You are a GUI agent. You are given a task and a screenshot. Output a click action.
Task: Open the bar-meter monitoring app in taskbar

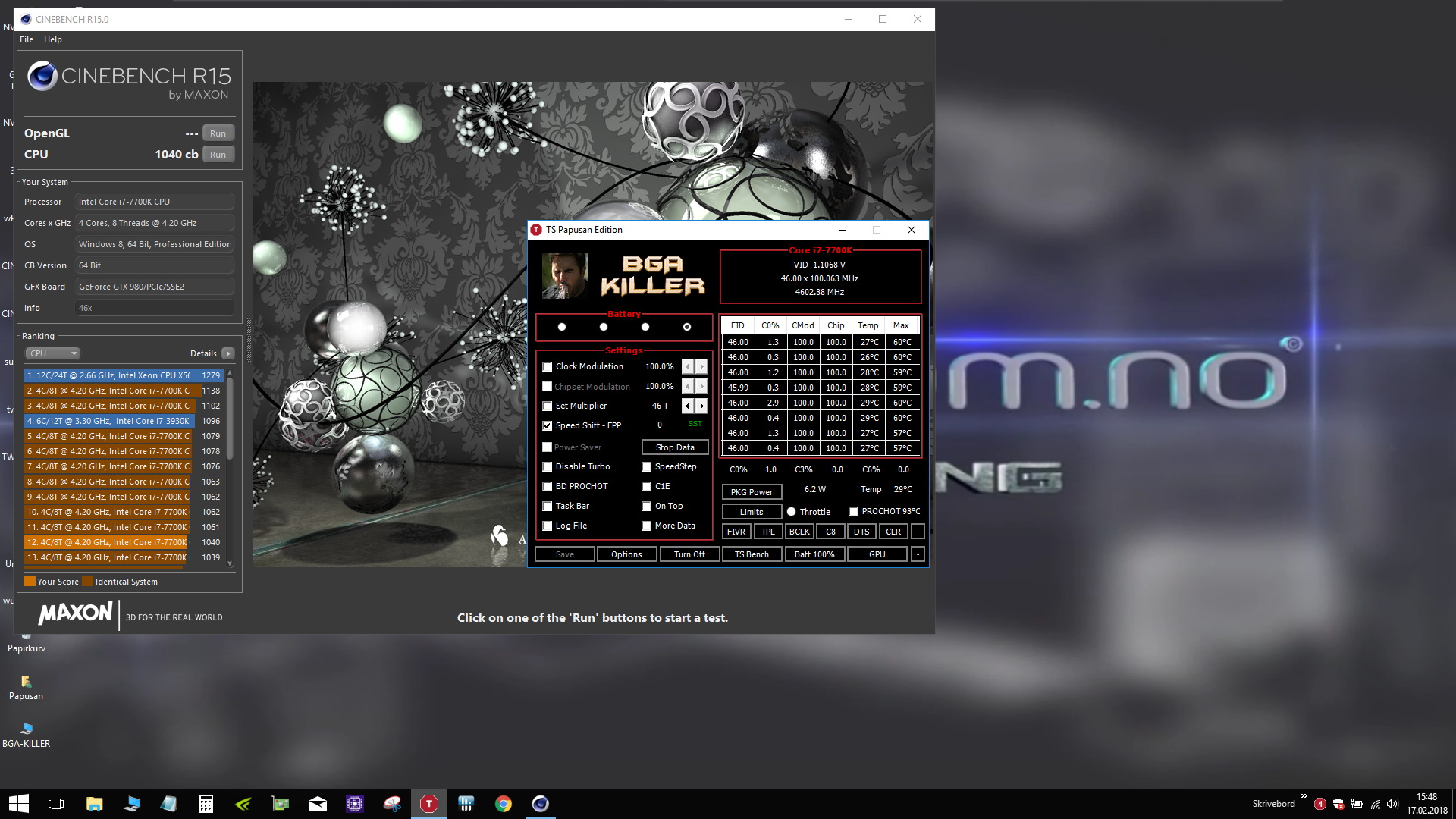[x=466, y=804]
